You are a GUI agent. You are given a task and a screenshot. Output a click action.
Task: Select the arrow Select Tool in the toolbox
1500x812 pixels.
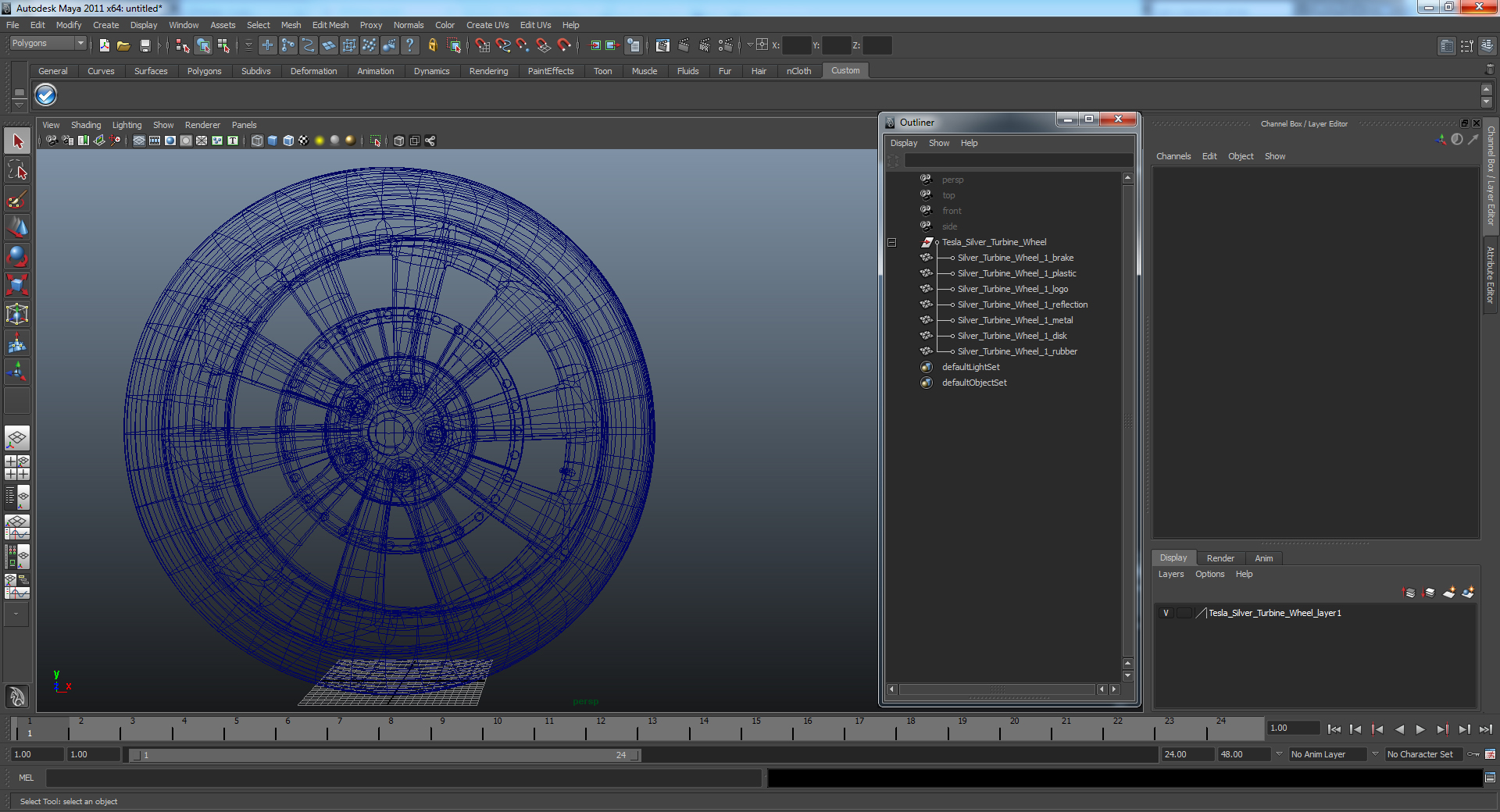[17, 141]
